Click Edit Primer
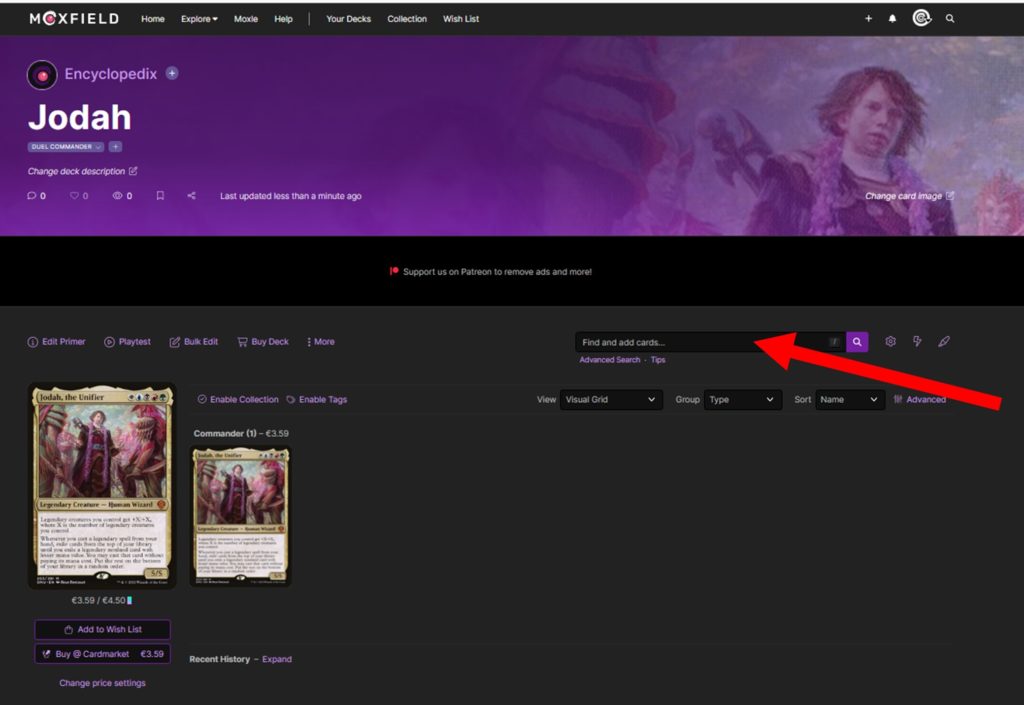 [x=56, y=341]
